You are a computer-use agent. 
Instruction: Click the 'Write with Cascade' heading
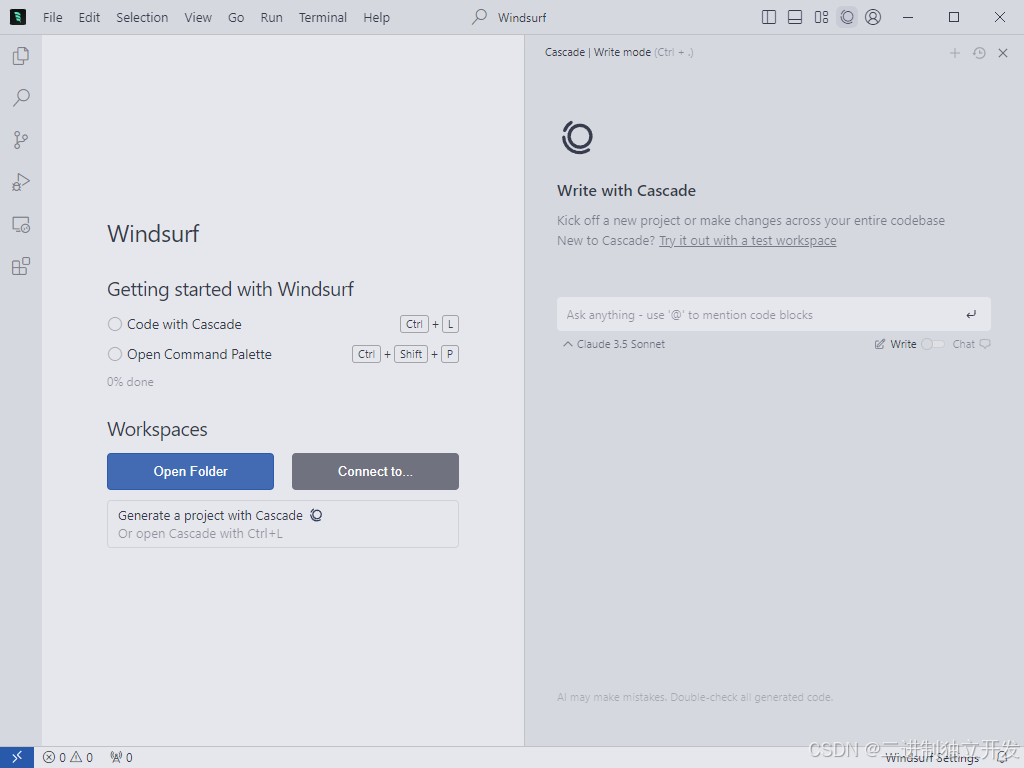click(x=626, y=191)
